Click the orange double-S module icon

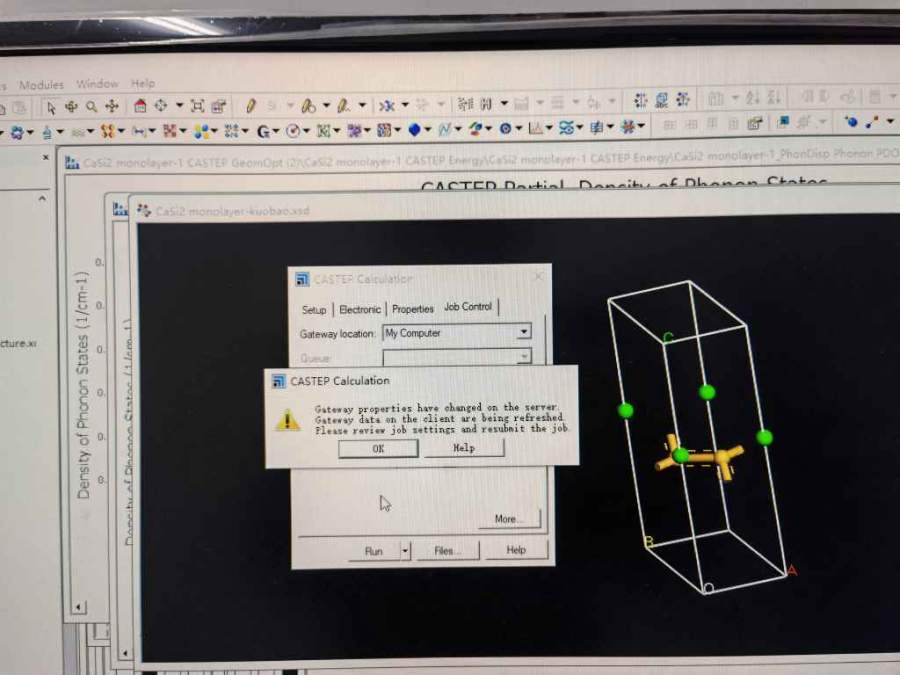tap(107, 131)
